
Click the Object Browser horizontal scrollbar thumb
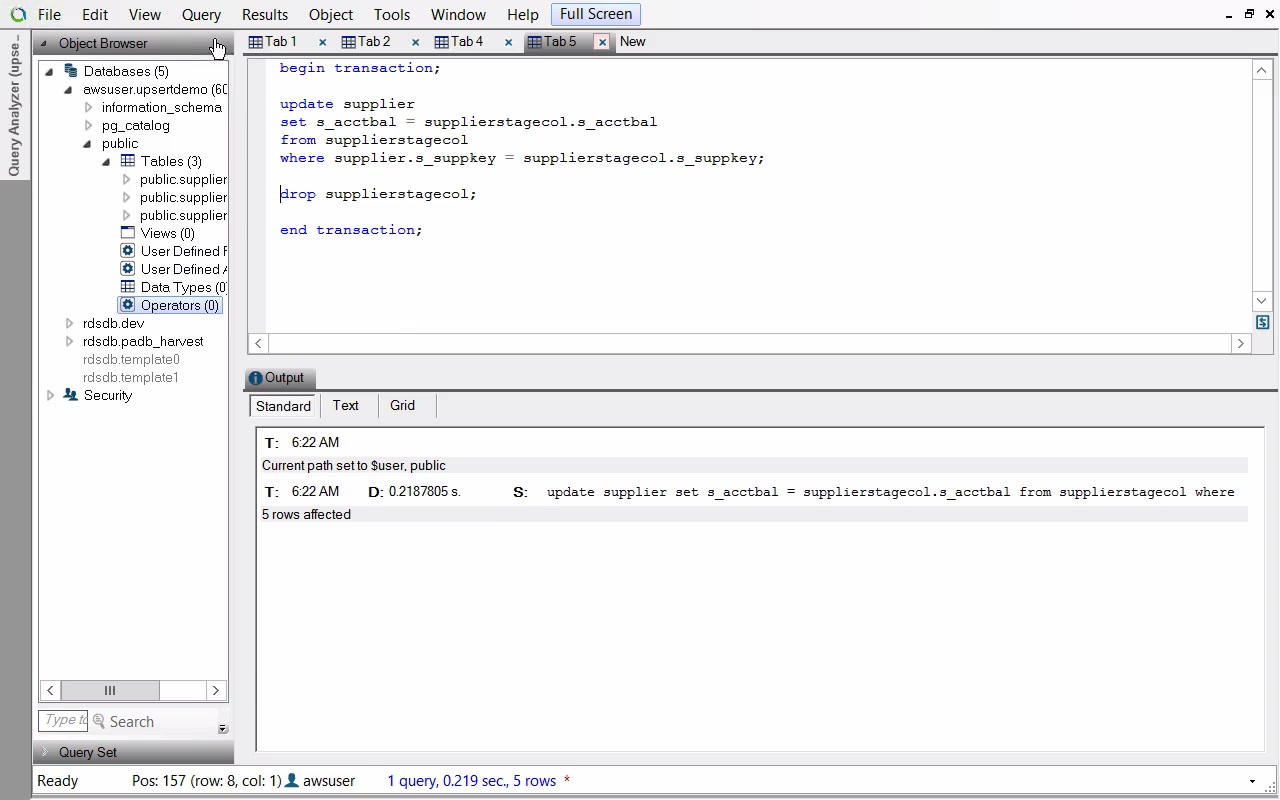tap(110, 690)
